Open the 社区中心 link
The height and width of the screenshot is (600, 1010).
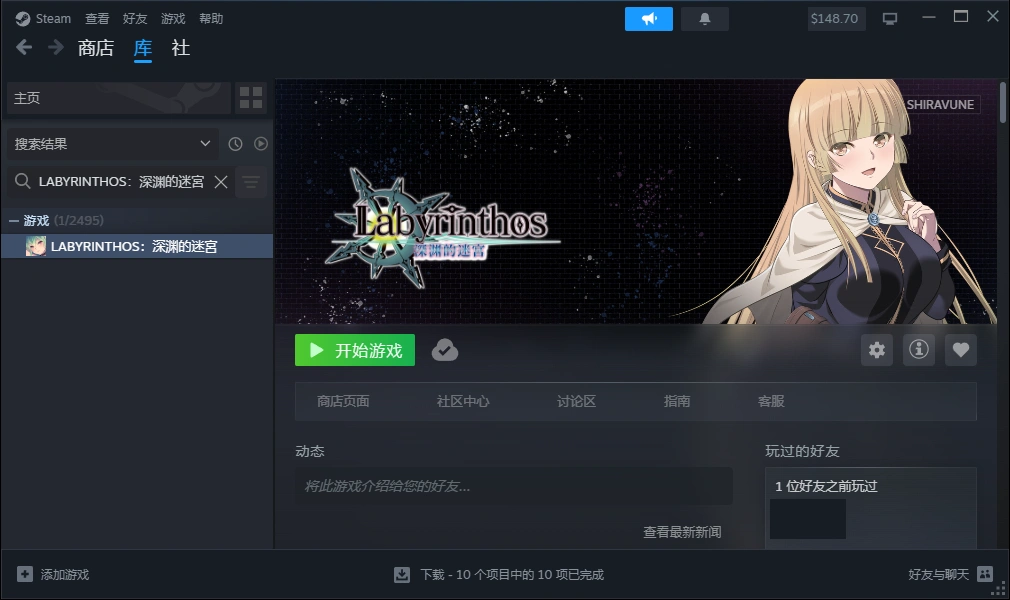coord(462,401)
